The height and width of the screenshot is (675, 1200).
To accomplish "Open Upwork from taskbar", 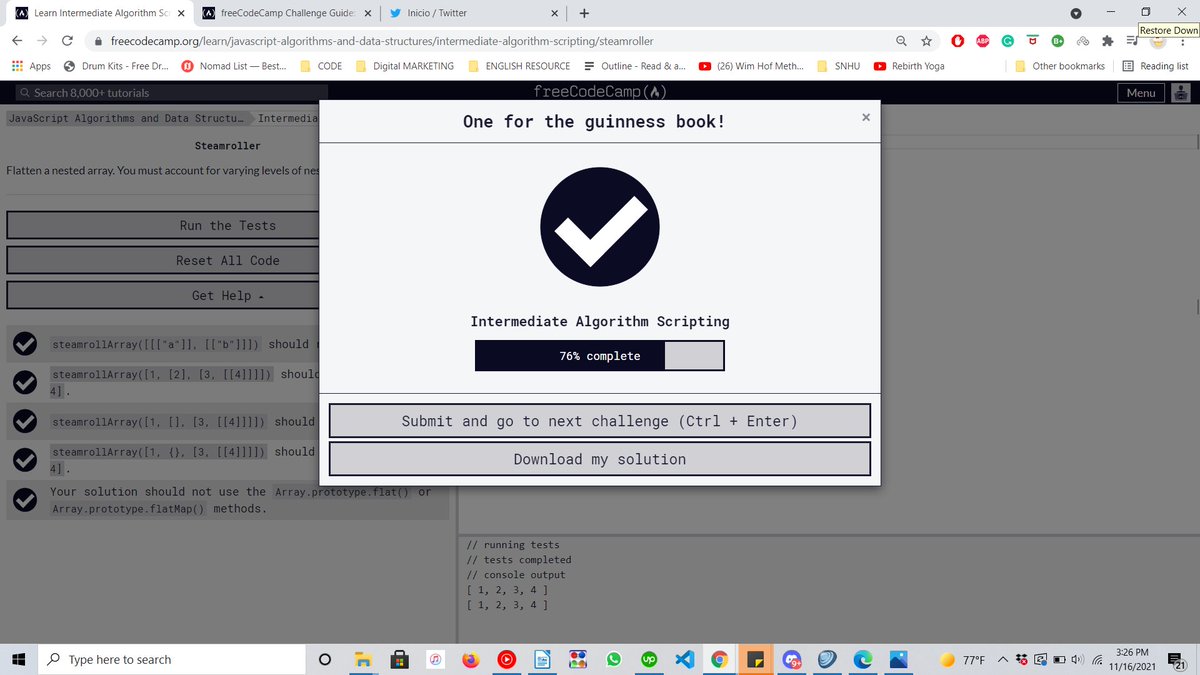I will tap(648, 660).
